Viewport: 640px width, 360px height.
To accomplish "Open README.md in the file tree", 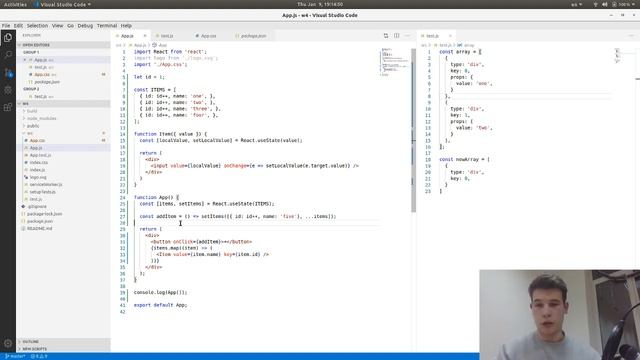I will 63,229.
